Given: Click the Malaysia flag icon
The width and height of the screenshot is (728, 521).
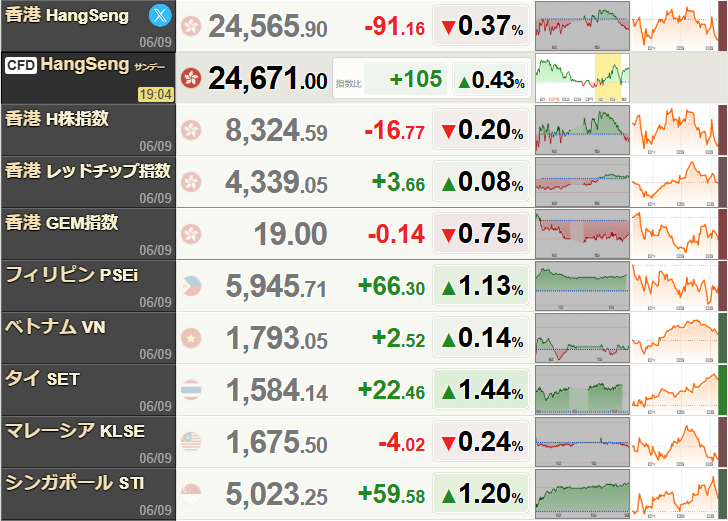Looking at the screenshot, I should tap(191, 442).
